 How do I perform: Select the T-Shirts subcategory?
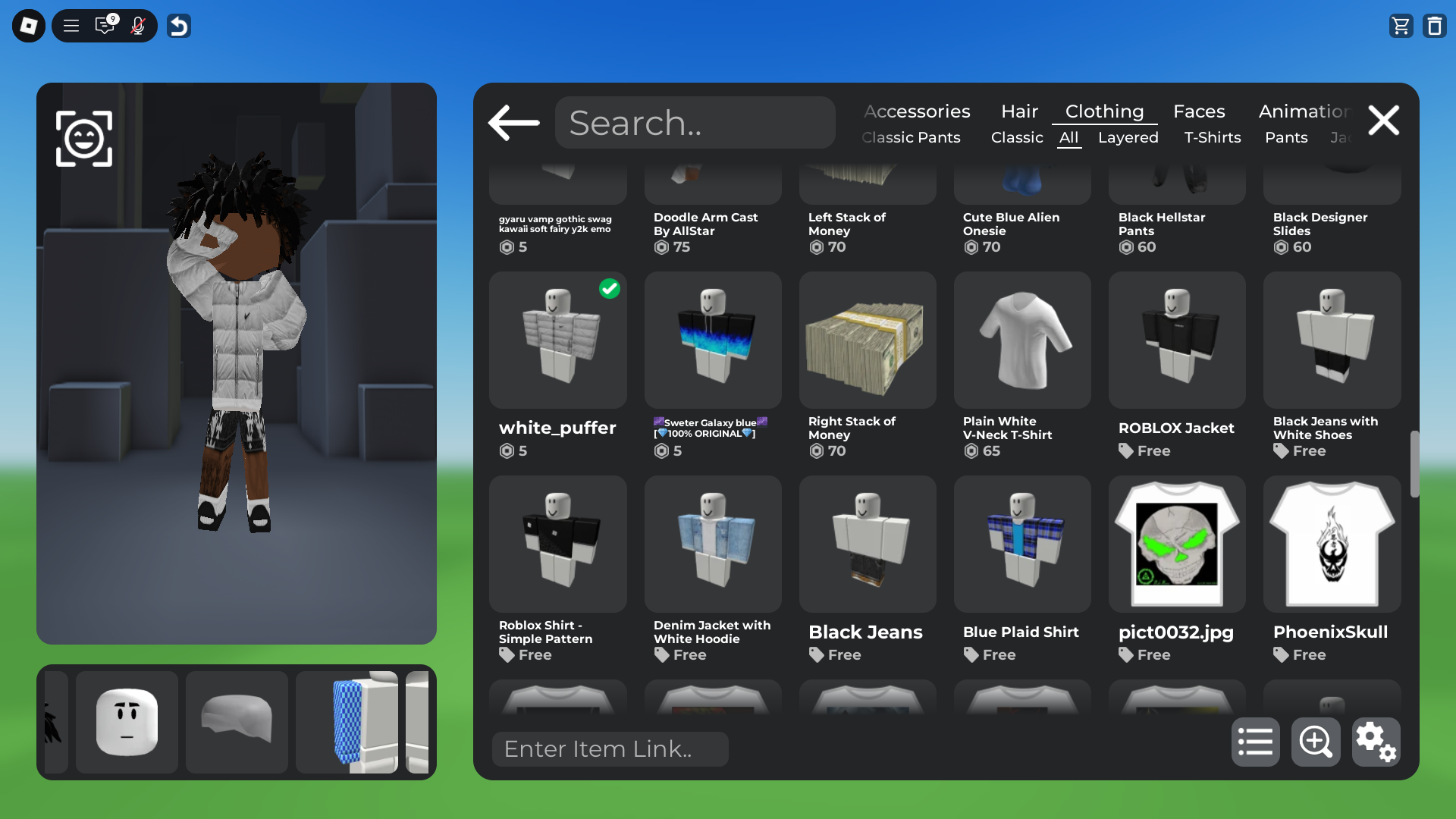[x=1212, y=137]
